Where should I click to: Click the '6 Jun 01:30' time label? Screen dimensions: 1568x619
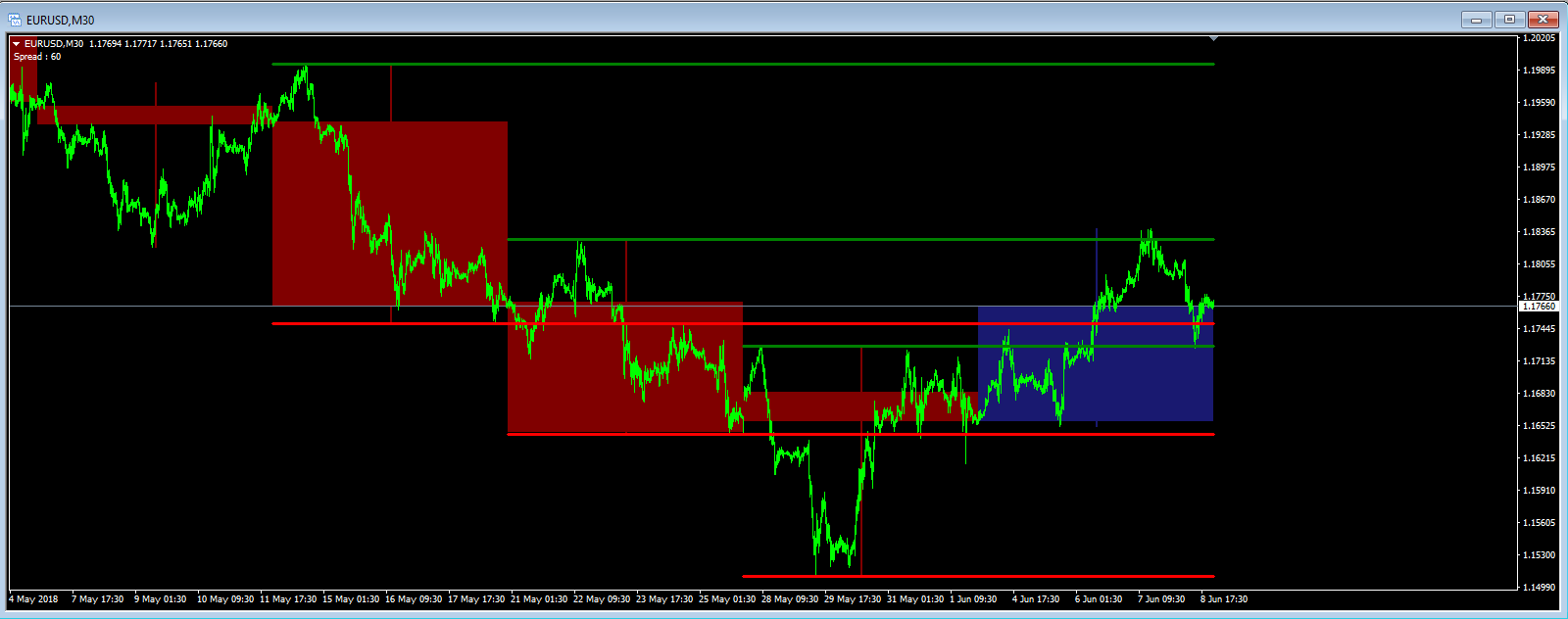1099,599
